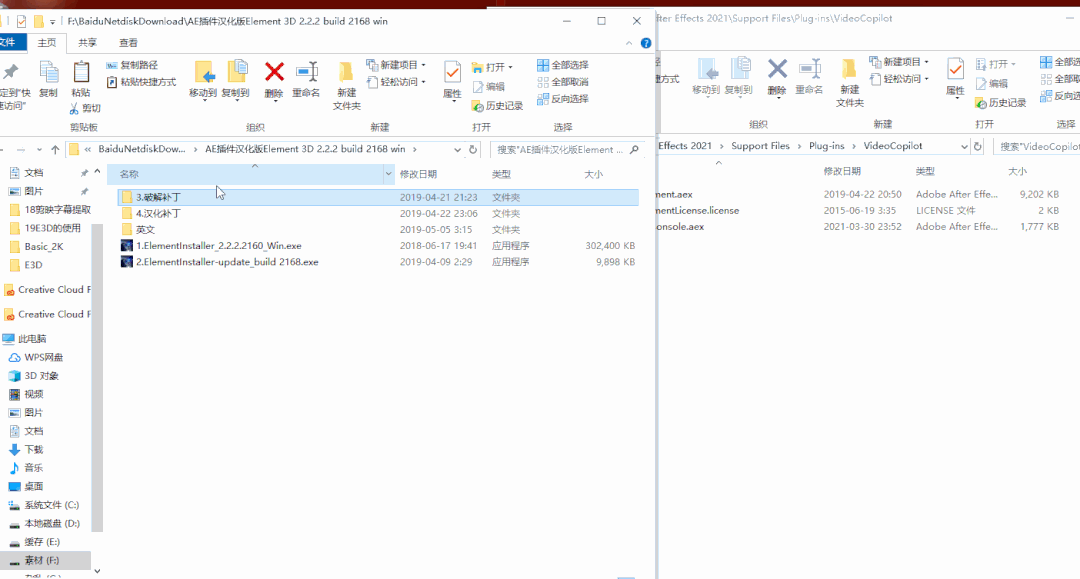Select 下载 in navigation pane

coord(26,450)
